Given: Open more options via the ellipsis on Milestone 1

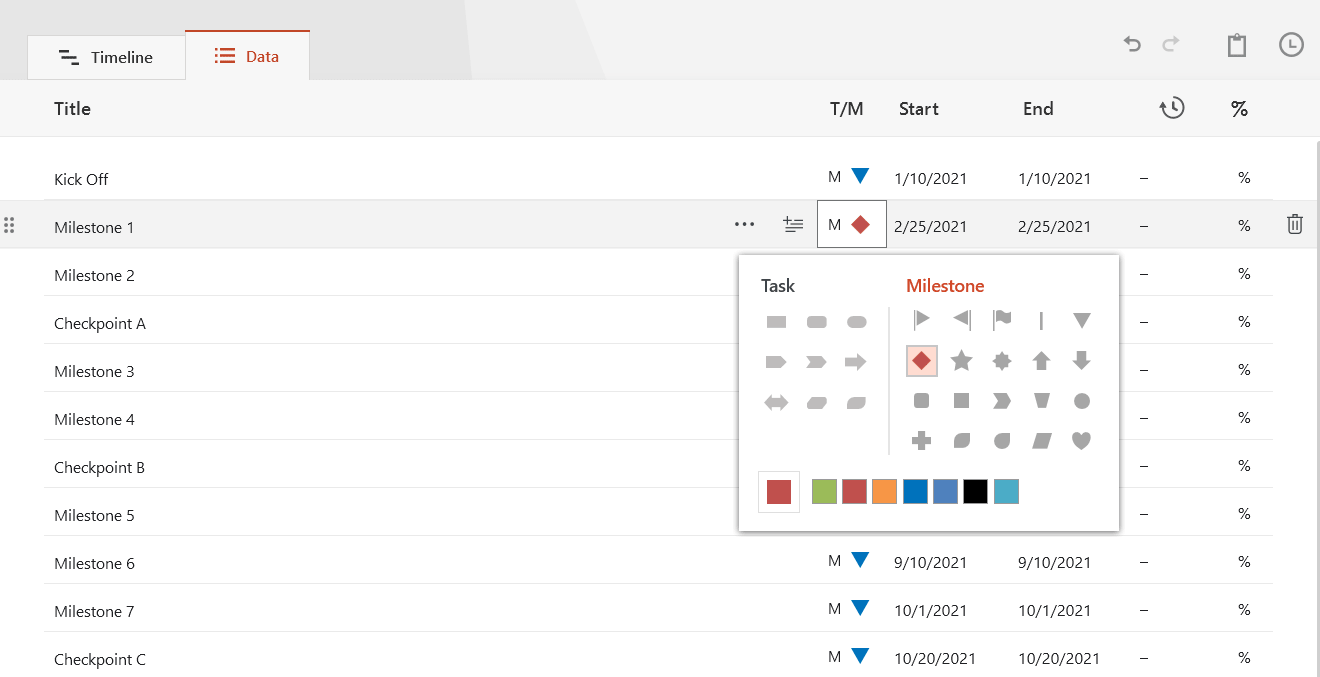Looking at the screenshot, I should pos(744,224).
